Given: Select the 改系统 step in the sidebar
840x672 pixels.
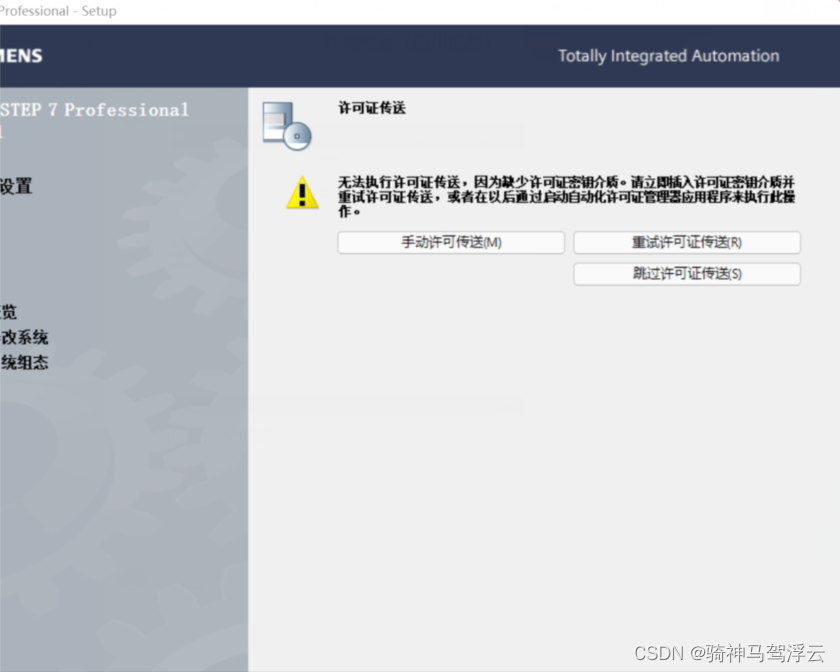Looking at the screenshot, I should pyautogui.click(x=25, y=337).
